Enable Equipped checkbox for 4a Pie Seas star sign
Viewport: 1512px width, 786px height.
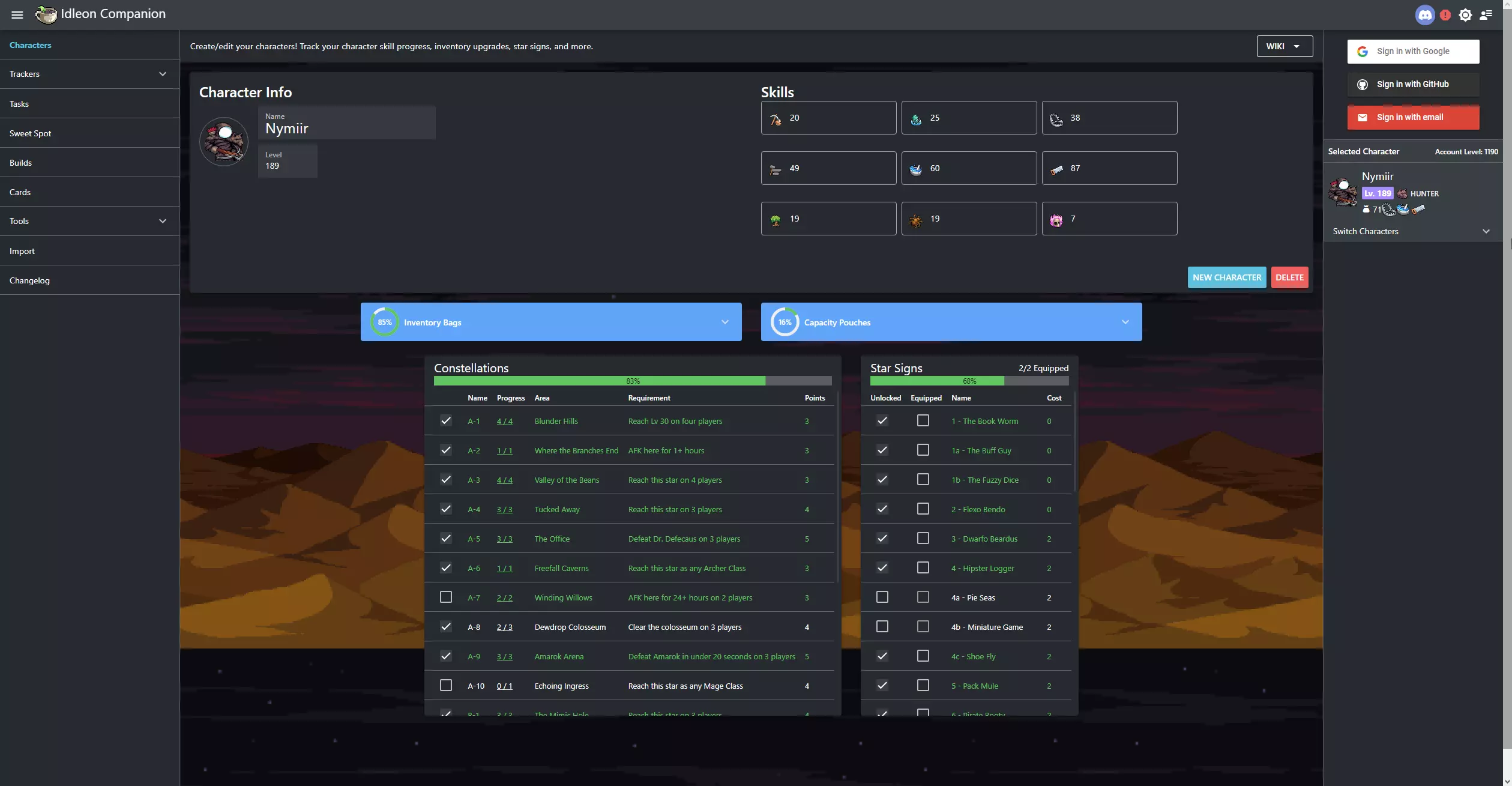click(x=922, y=597)
